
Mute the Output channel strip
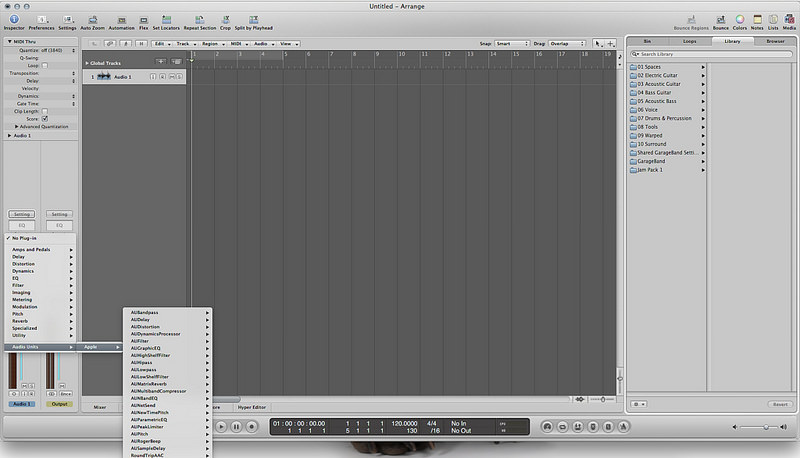[62, 386]
